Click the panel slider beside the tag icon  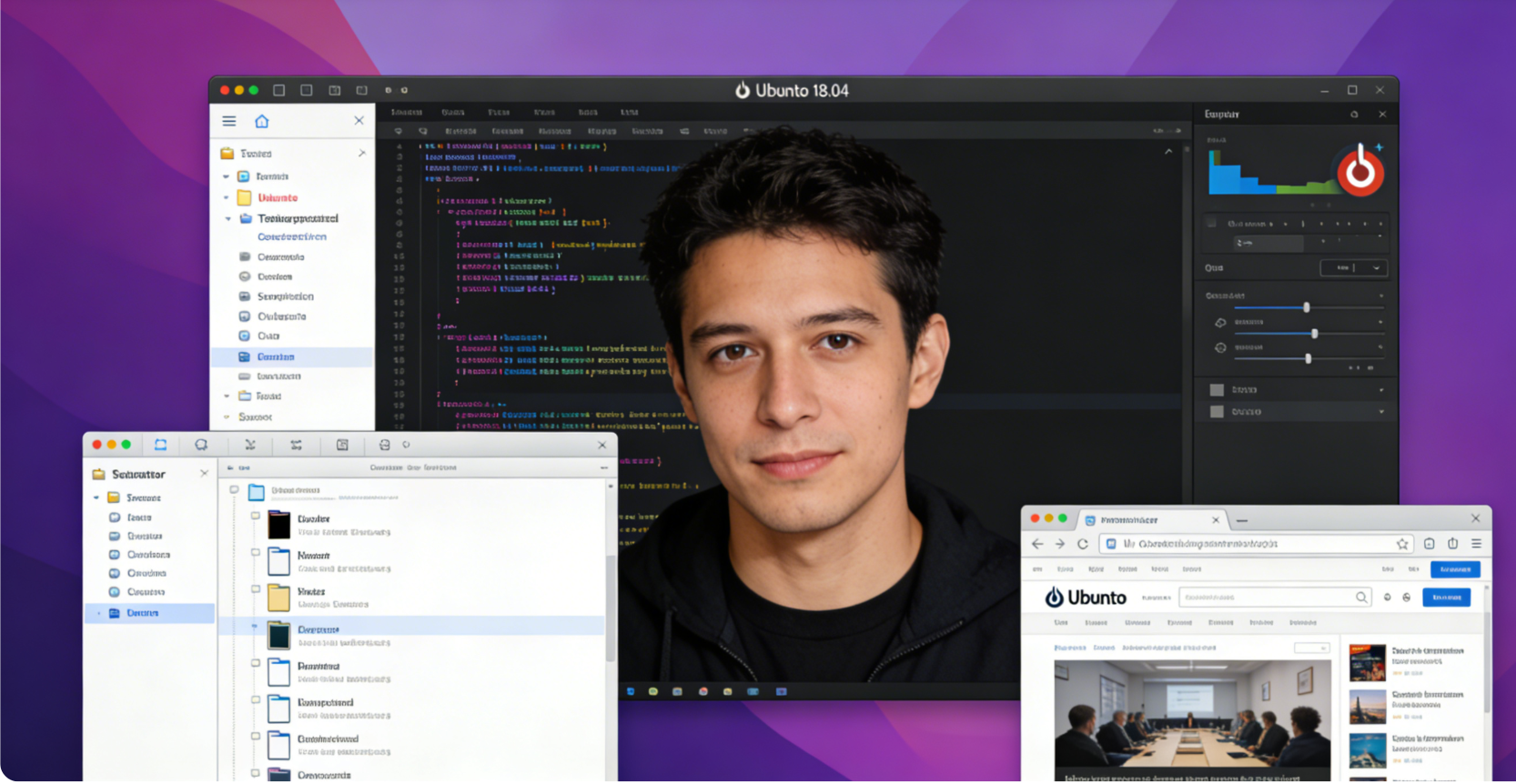pos(1309,334)
